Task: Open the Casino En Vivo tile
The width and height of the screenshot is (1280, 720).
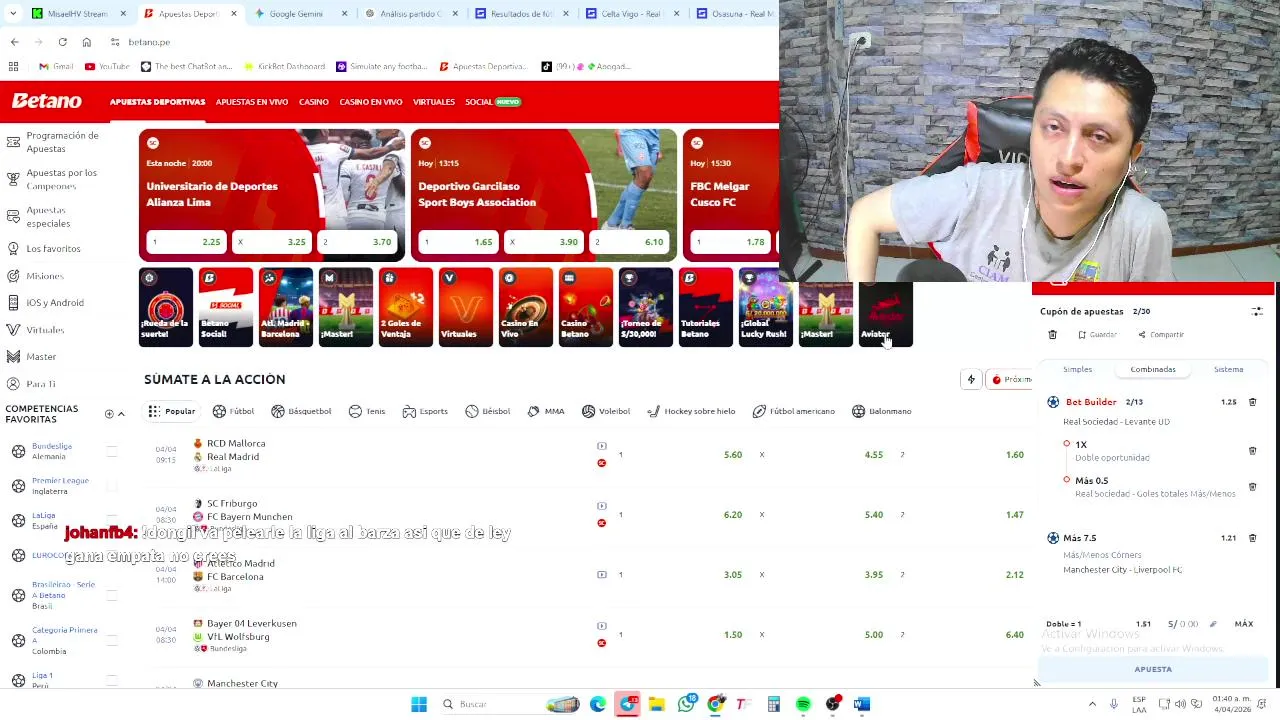Action: click(x=525, y=307)
